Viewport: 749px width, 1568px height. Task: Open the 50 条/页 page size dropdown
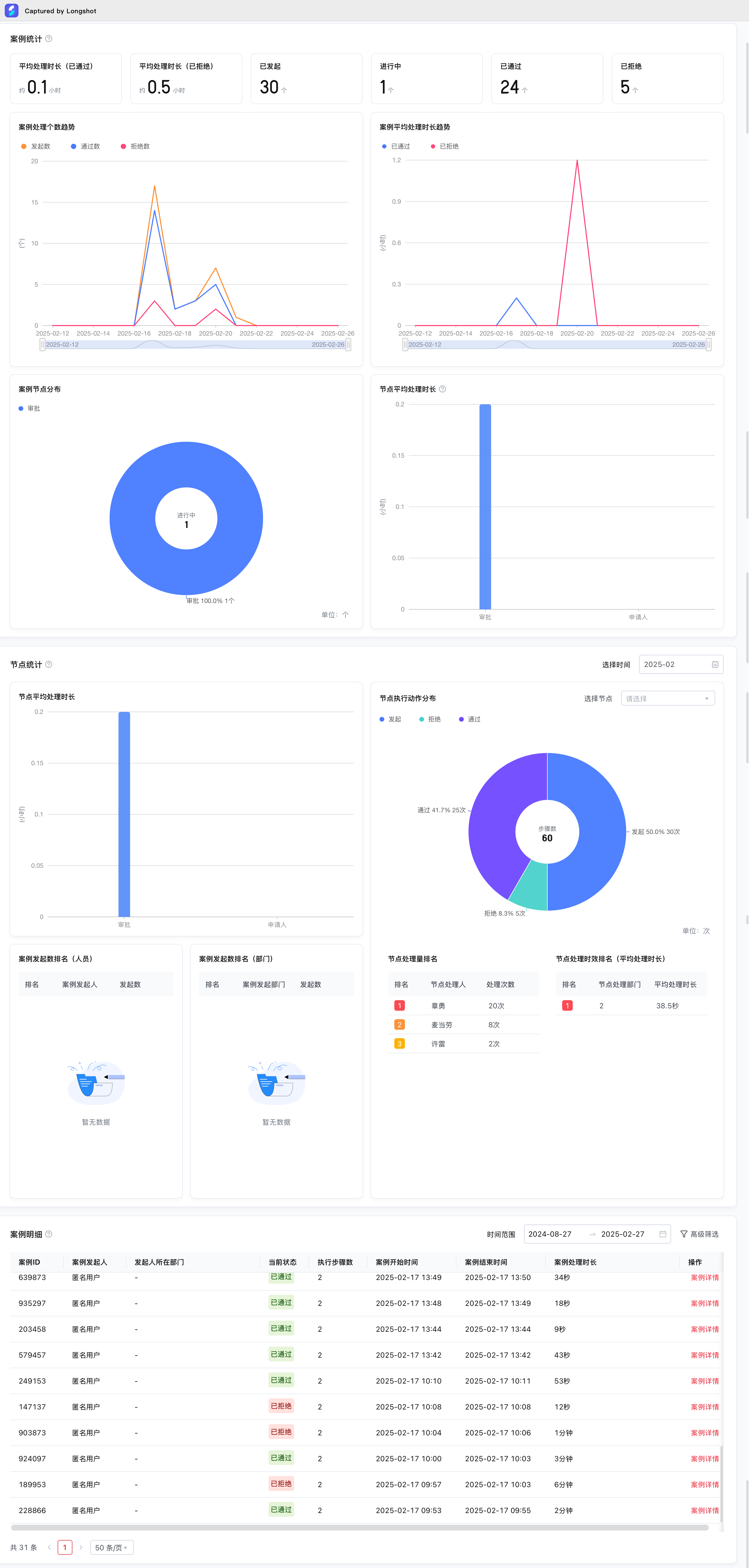112,1547
